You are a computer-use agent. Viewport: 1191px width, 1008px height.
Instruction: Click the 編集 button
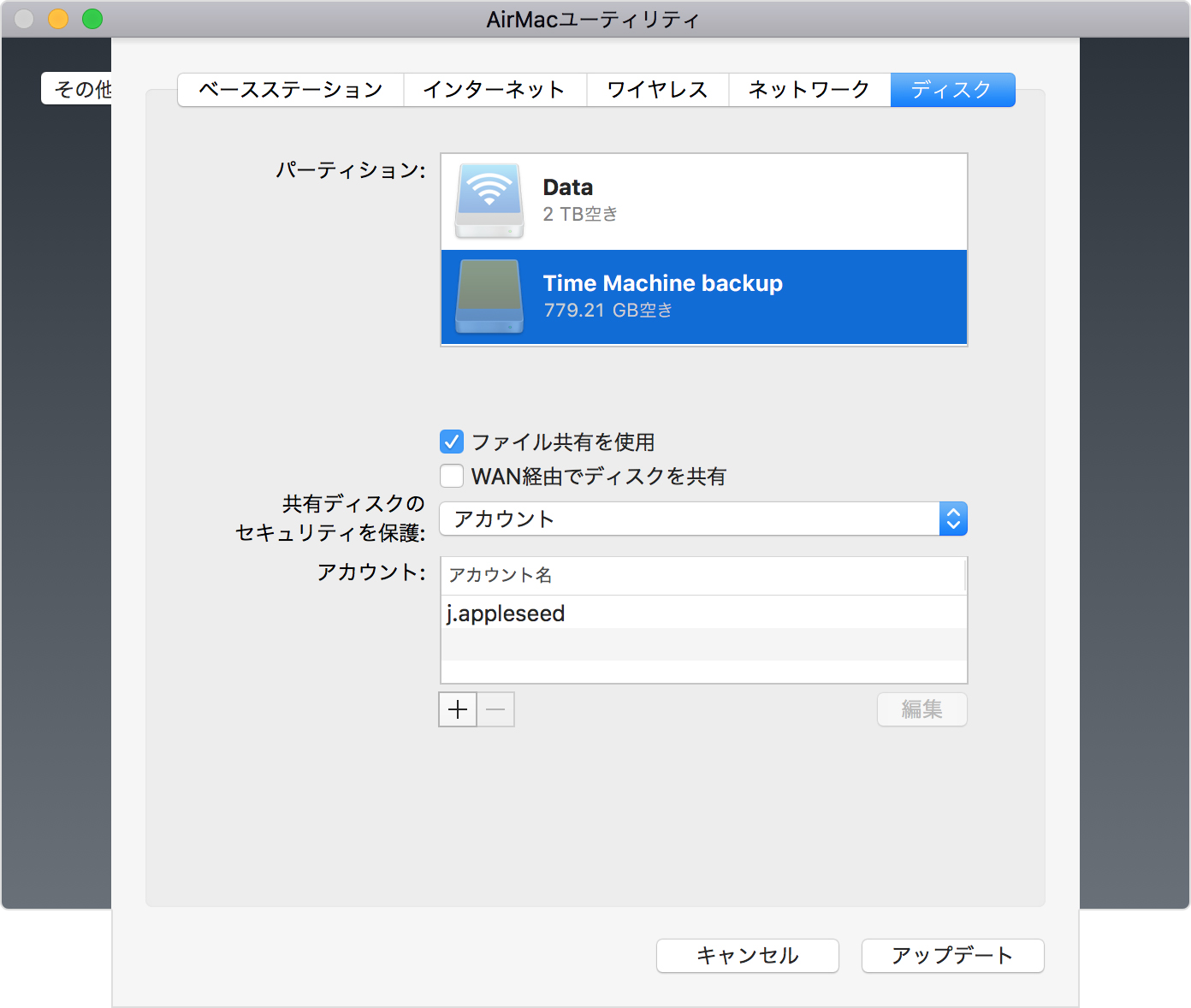tap(922, 709)
